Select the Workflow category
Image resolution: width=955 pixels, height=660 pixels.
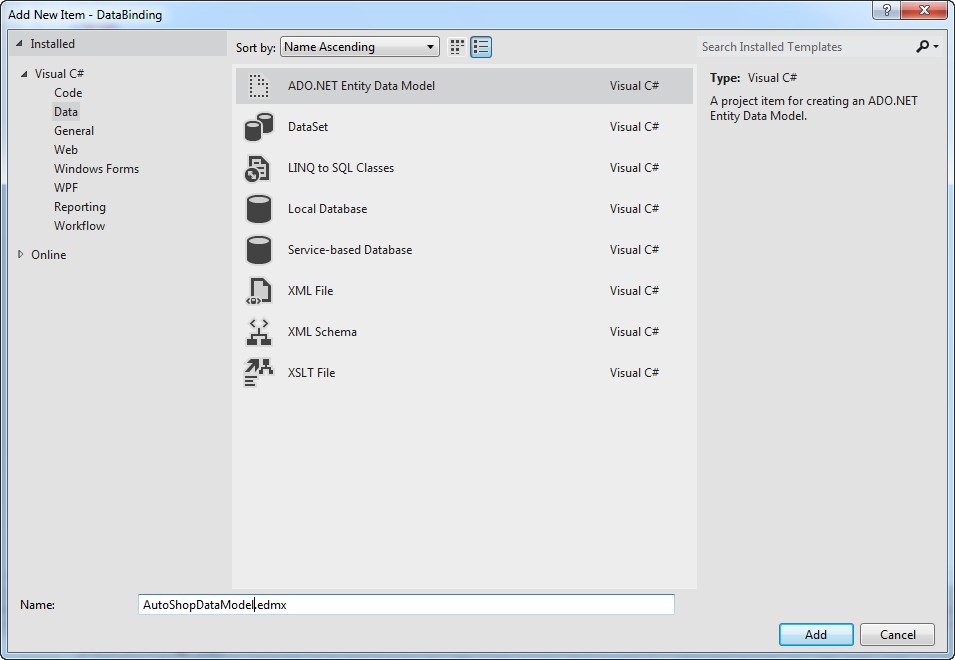[79, 225]
